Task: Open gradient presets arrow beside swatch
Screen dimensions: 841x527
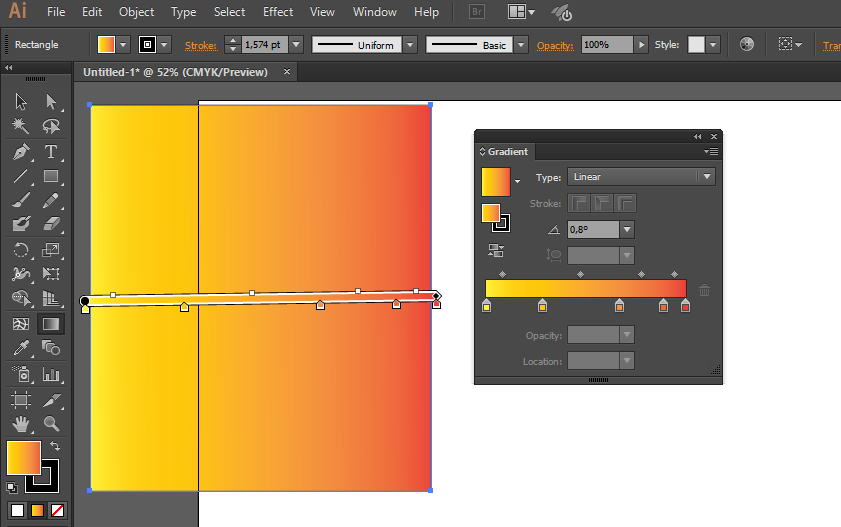Action: coord(517,181)
